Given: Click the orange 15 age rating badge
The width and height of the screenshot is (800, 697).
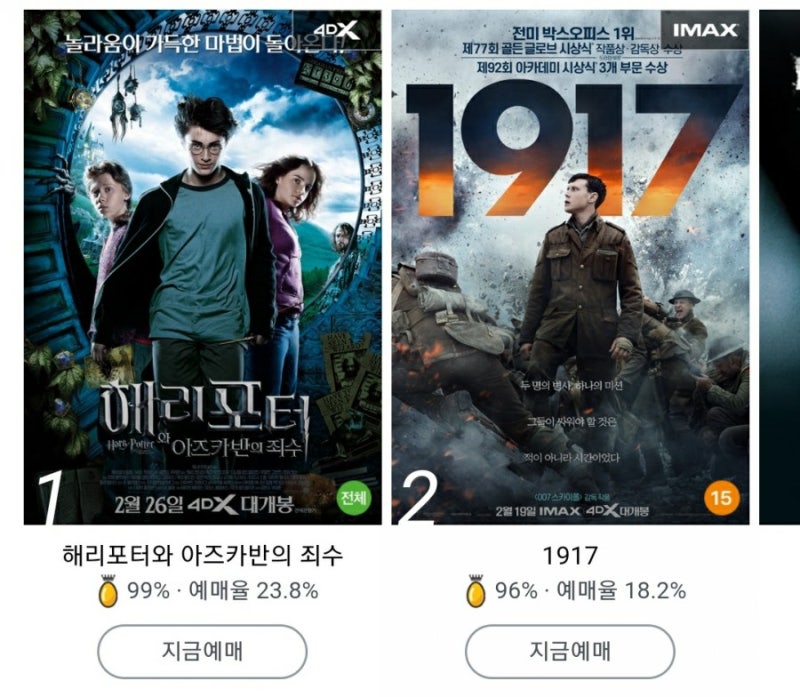Looking at the screenshot, I should (x=721, y=497).
